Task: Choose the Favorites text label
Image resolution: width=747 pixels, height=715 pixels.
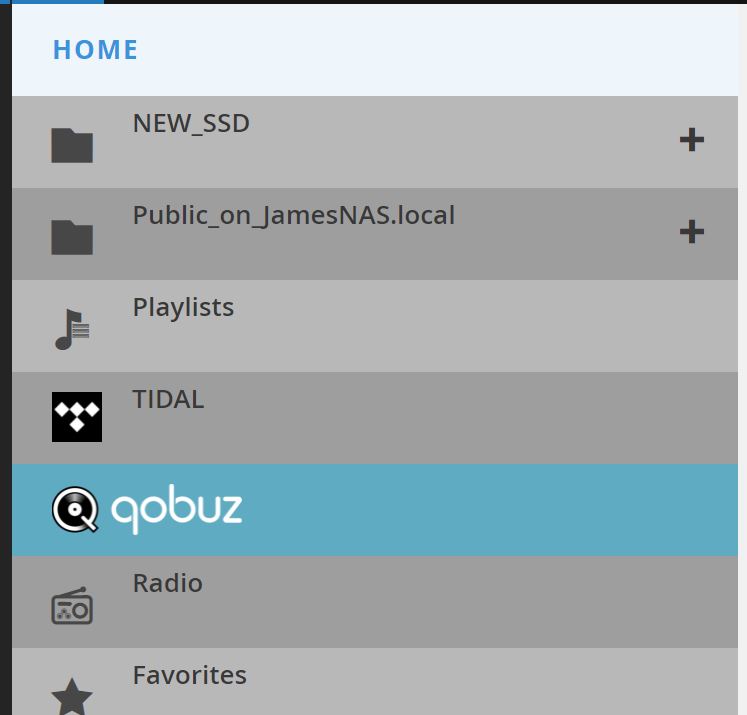Action: 190,675
